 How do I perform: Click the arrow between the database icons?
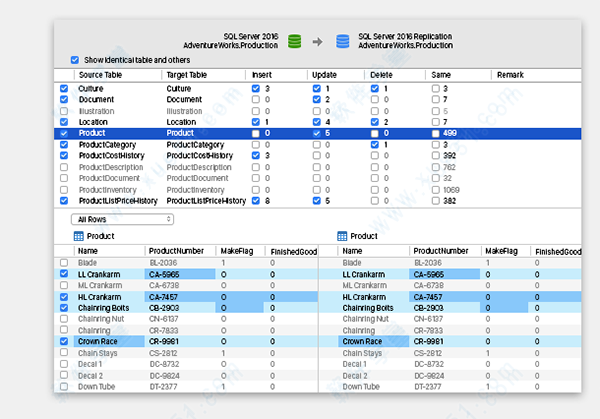(319, 41)
